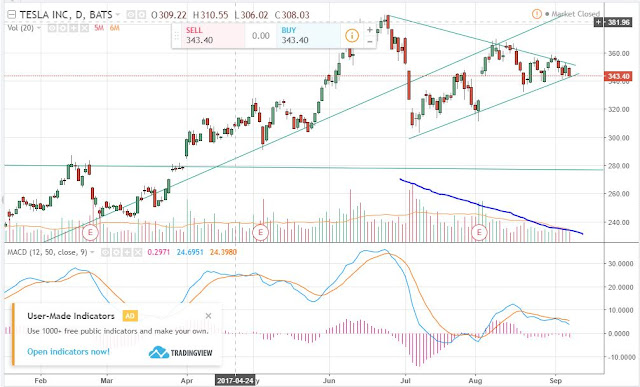
Task: Click the plus icon on Vol (20) row
Action: [73, 28]
